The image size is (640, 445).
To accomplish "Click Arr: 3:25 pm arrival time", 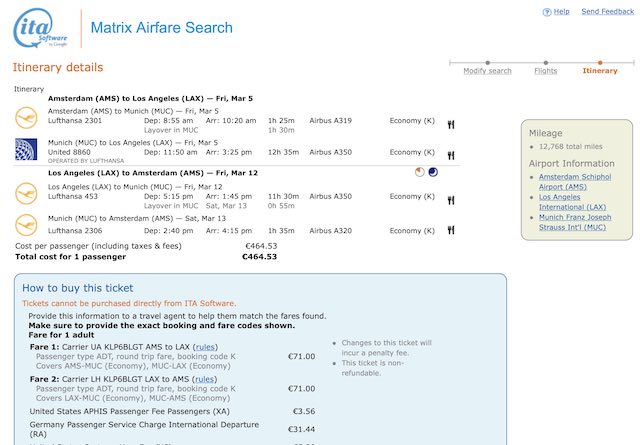I will click(x=229, y=152).
